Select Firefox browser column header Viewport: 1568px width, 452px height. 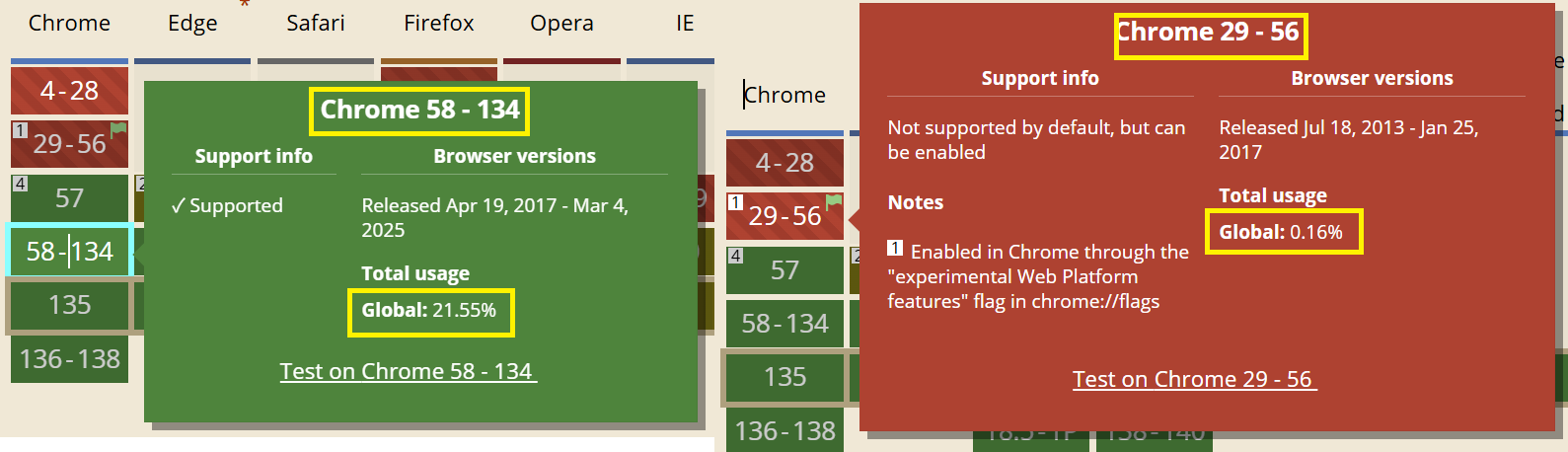[439, 23]
